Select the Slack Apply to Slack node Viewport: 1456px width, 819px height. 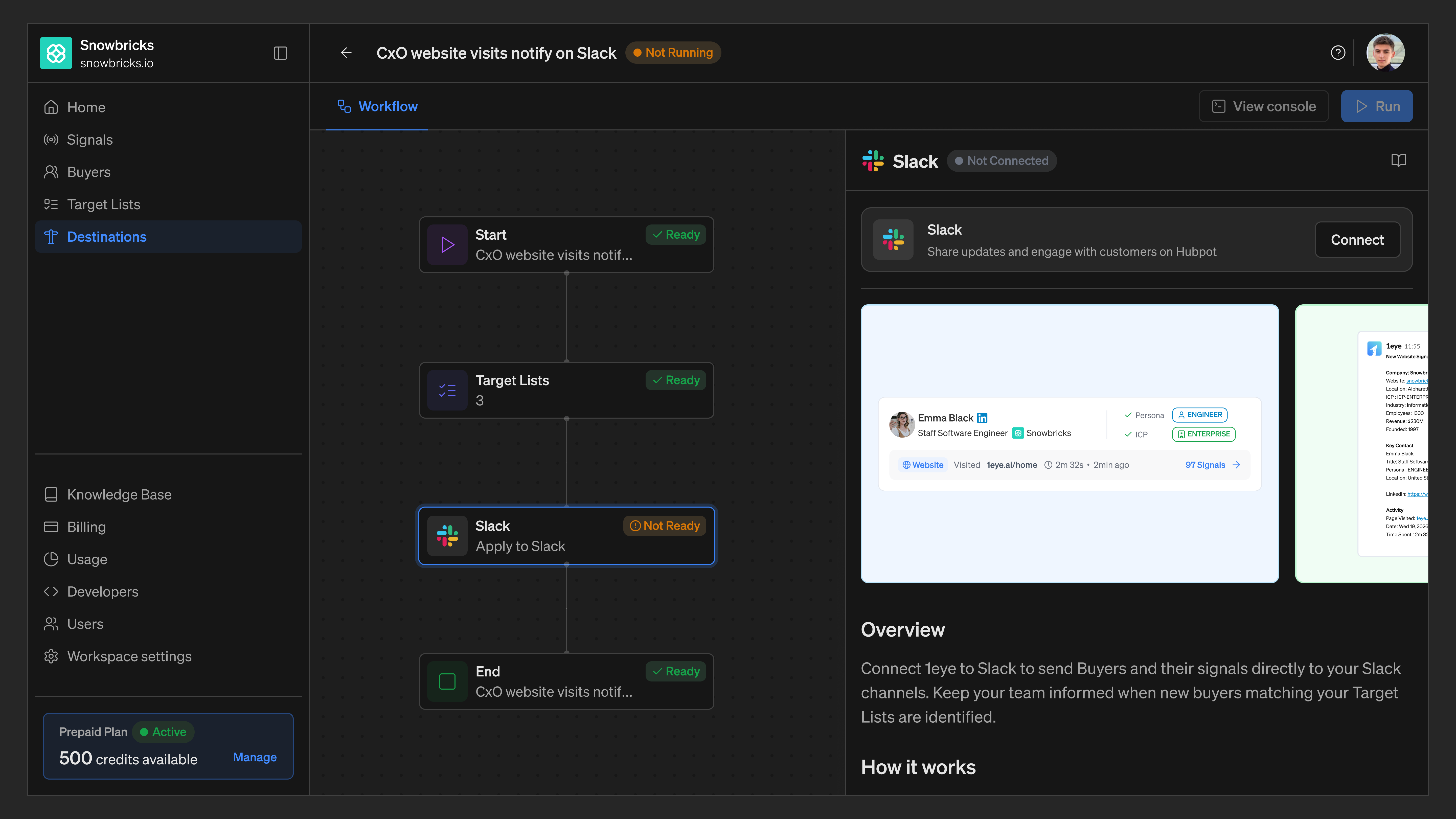click(566, 536)
